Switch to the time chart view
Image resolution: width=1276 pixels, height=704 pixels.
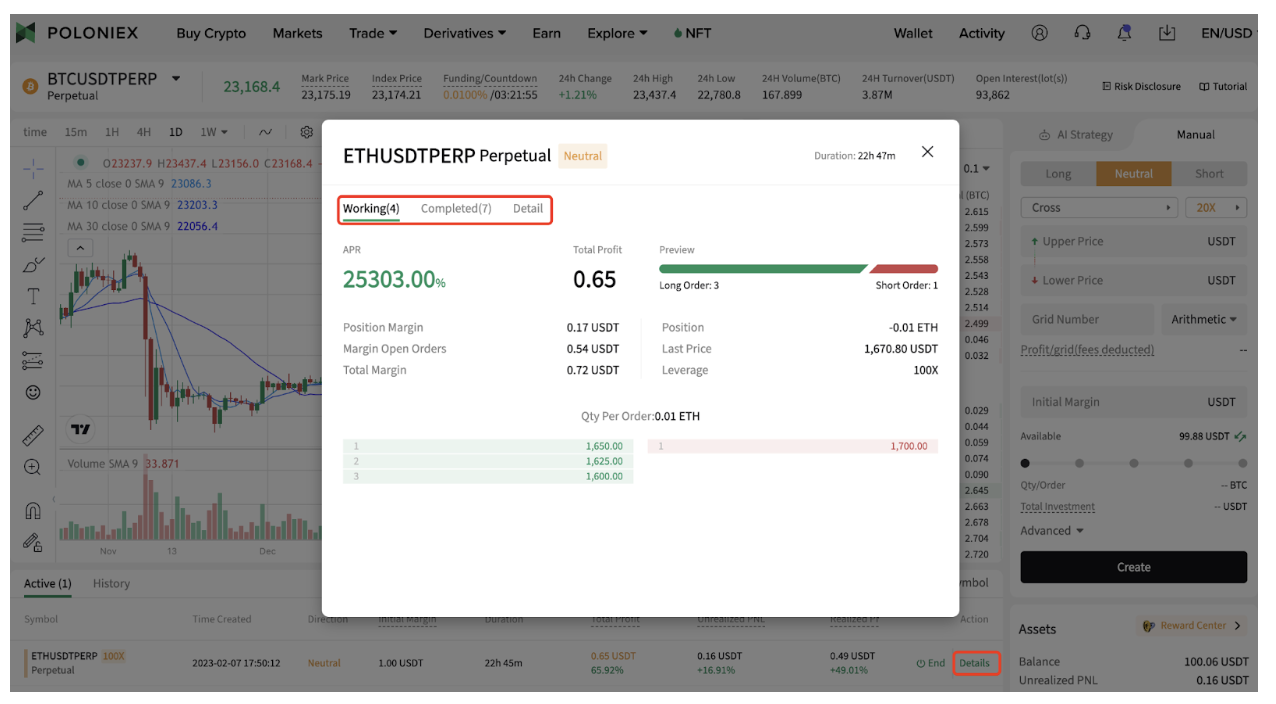[35, 132]
